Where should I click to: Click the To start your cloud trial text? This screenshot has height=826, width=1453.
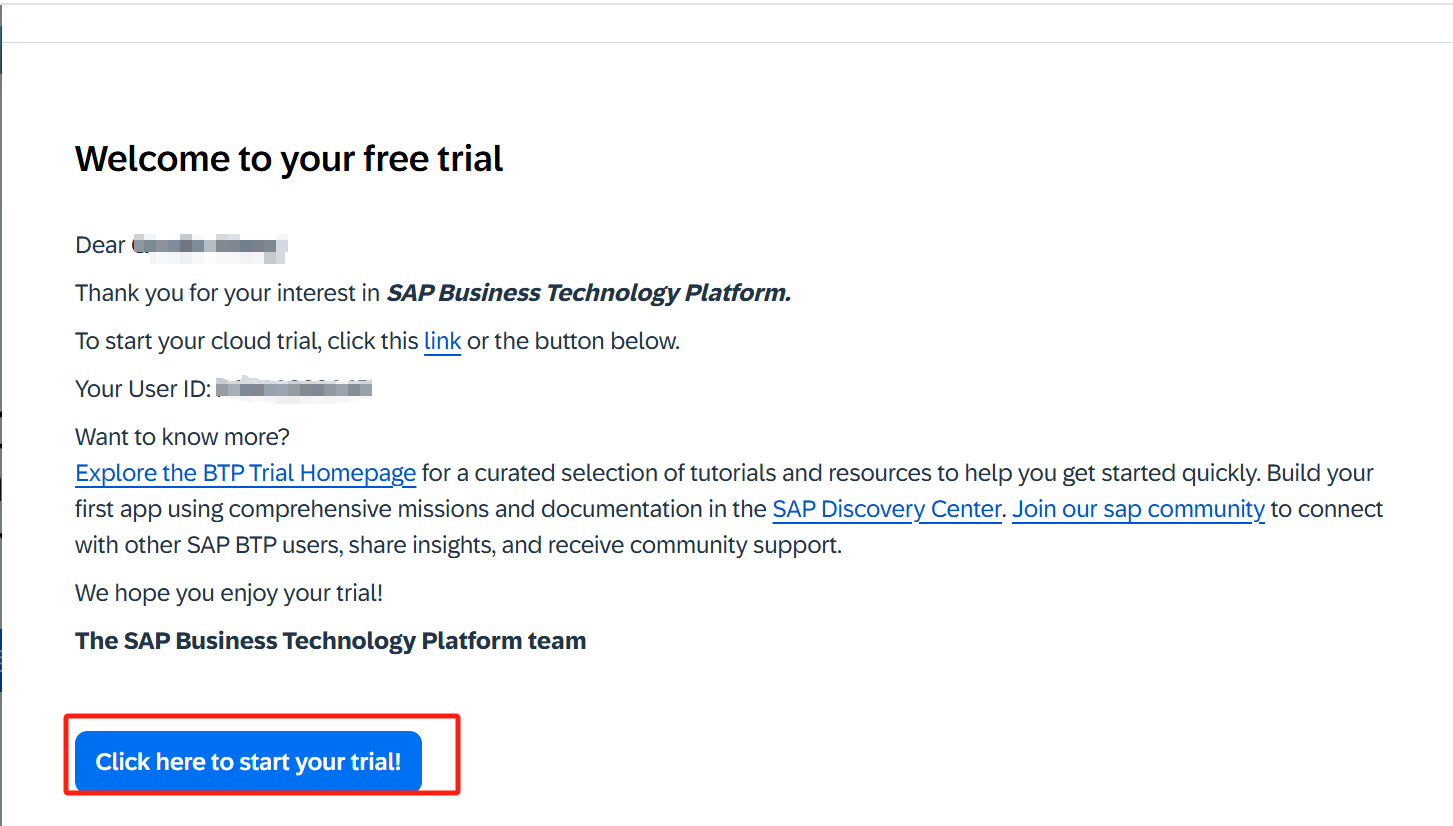pos(246,341)
